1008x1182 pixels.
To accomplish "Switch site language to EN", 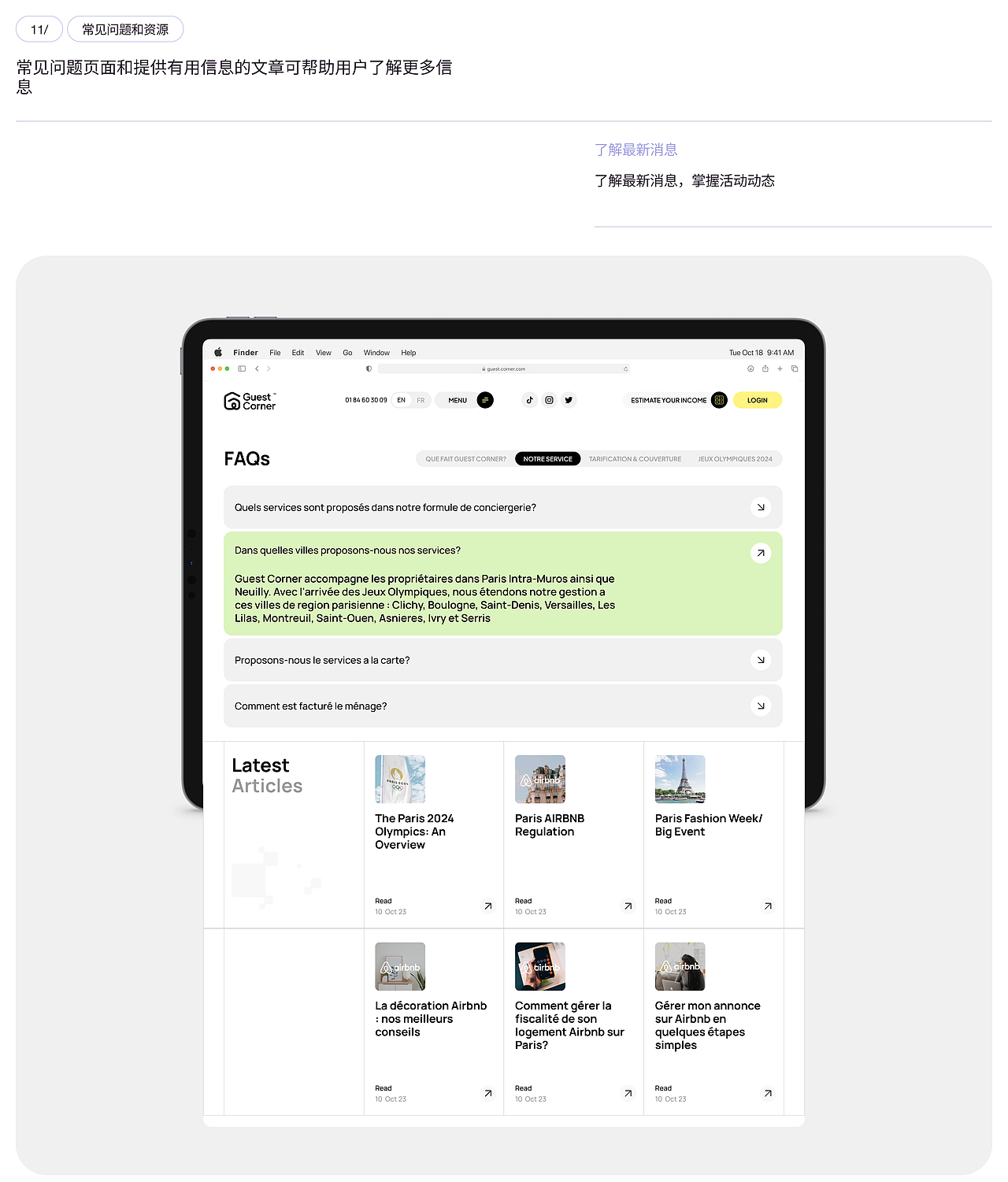I will click(x=402, y=400).
